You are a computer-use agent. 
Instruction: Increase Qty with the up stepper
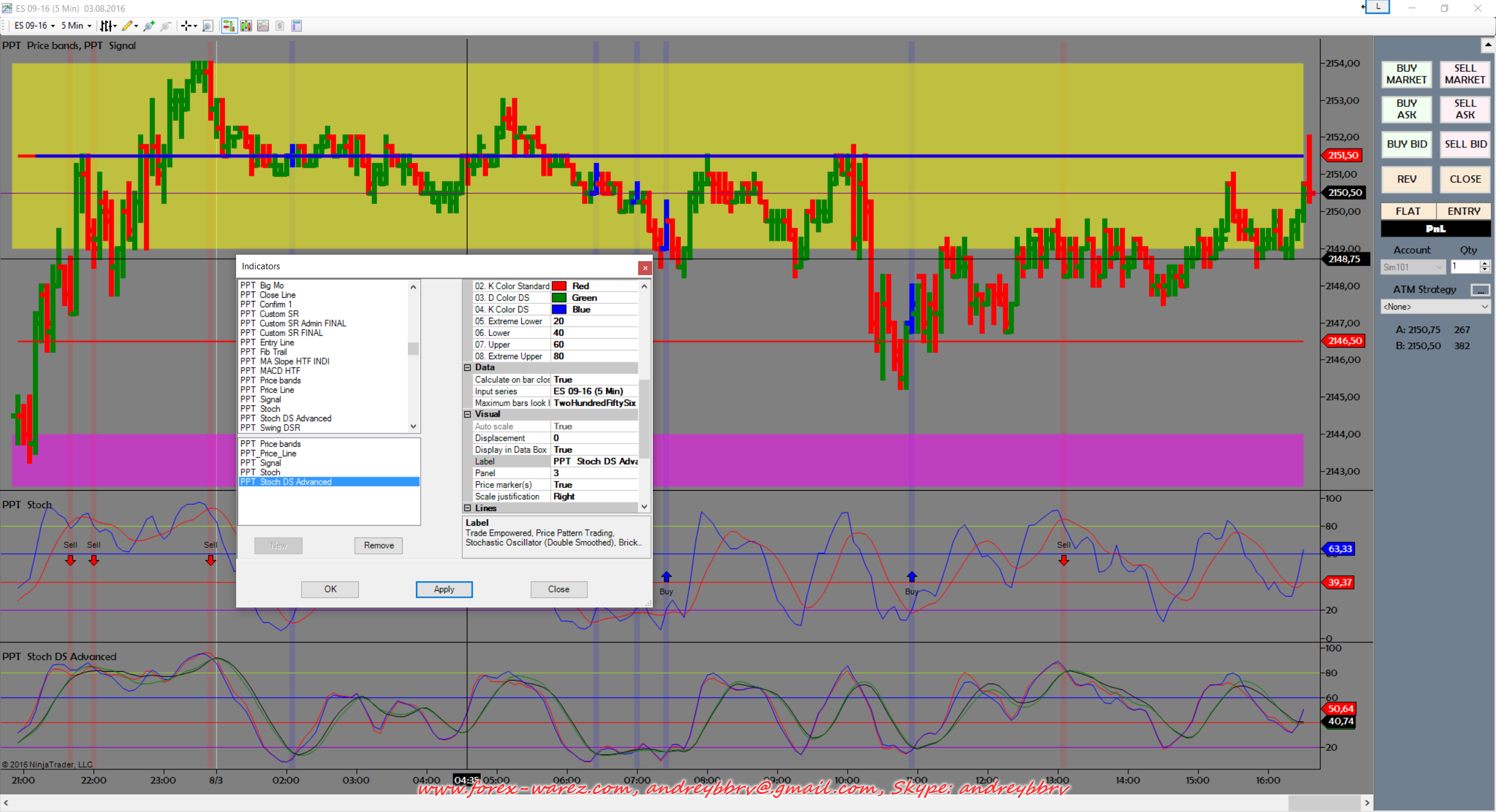coord(1485,264)
